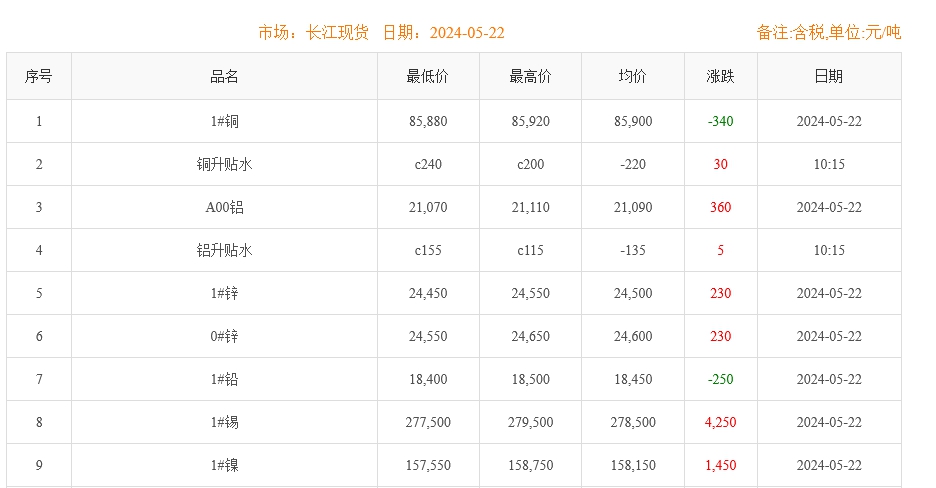Image resolution: width=936 pixels, height=488 pixels.
Task: Click the 日期 column header
Action: (x=828, y=77)
